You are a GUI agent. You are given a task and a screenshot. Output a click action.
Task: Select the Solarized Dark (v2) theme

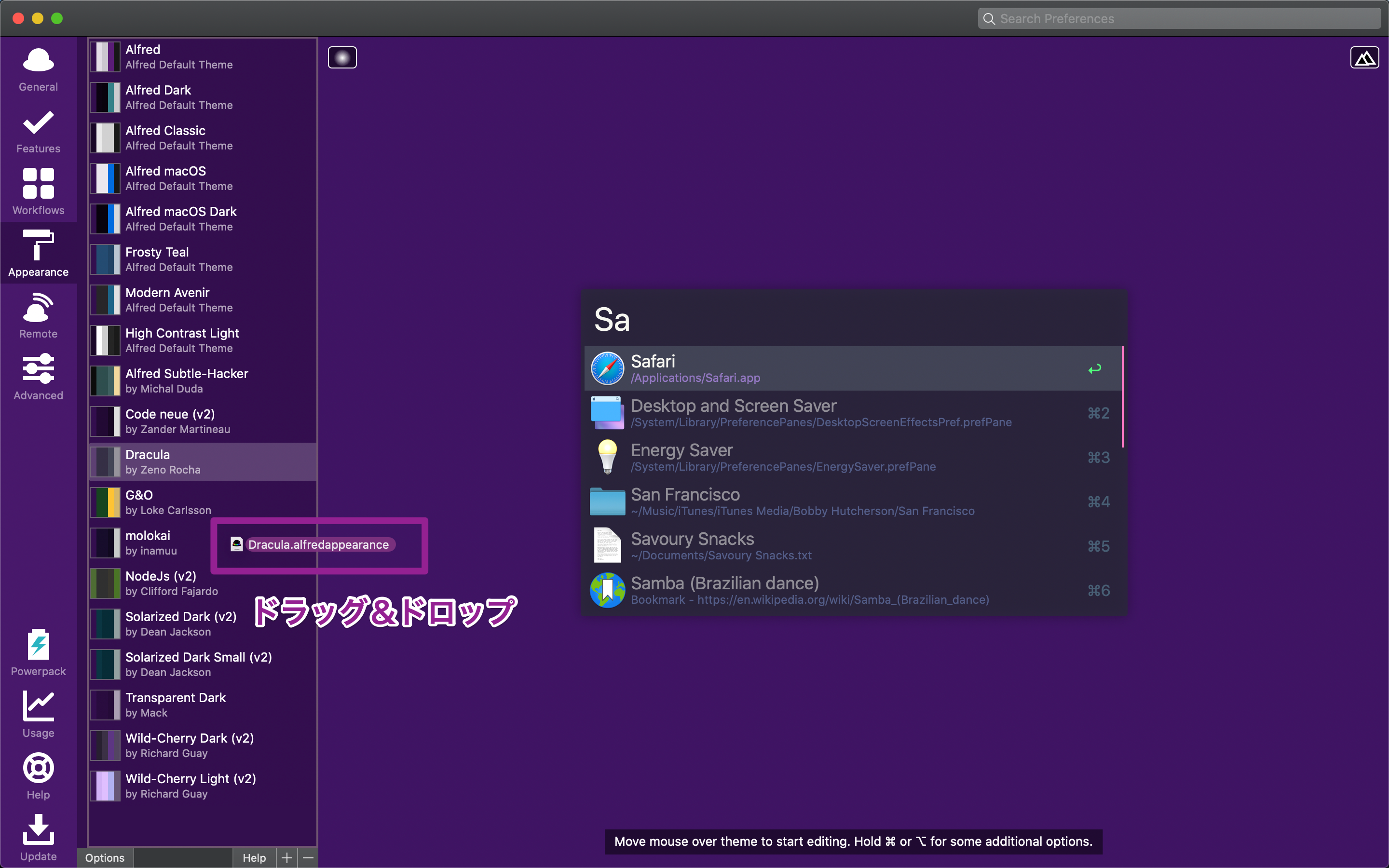[203, 624]
